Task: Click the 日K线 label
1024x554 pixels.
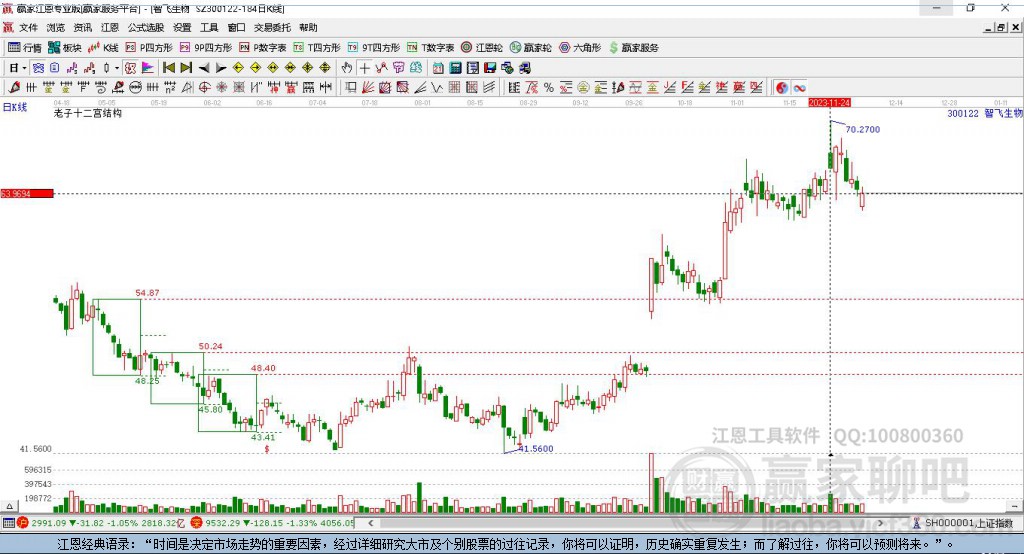Action: click(x=15, y=107)
